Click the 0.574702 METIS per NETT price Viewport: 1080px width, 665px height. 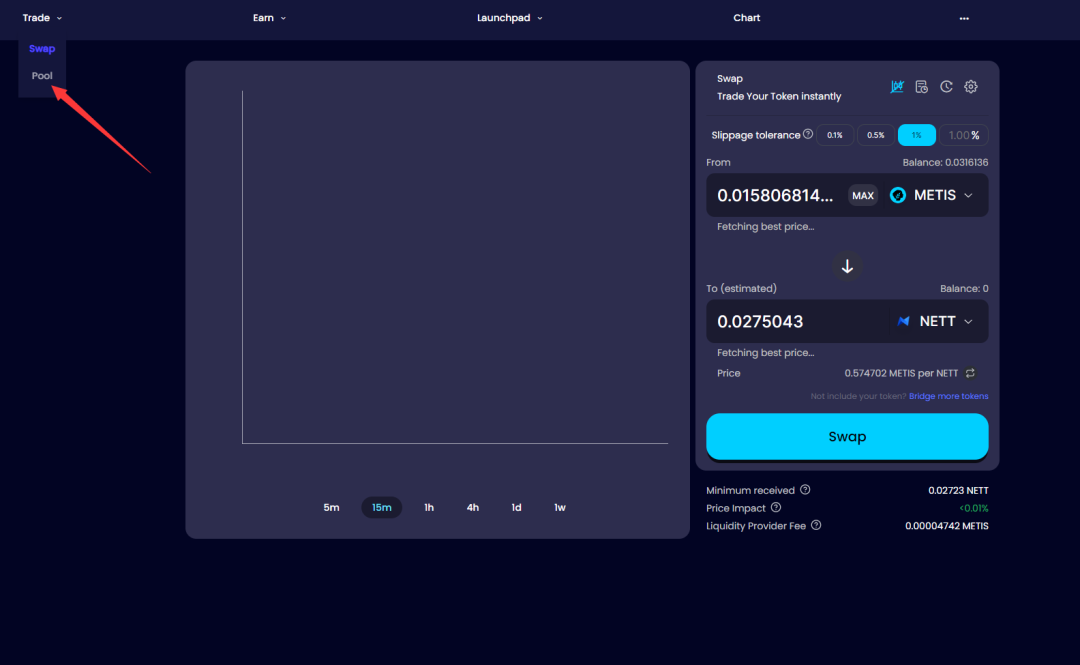click(901, 373)
